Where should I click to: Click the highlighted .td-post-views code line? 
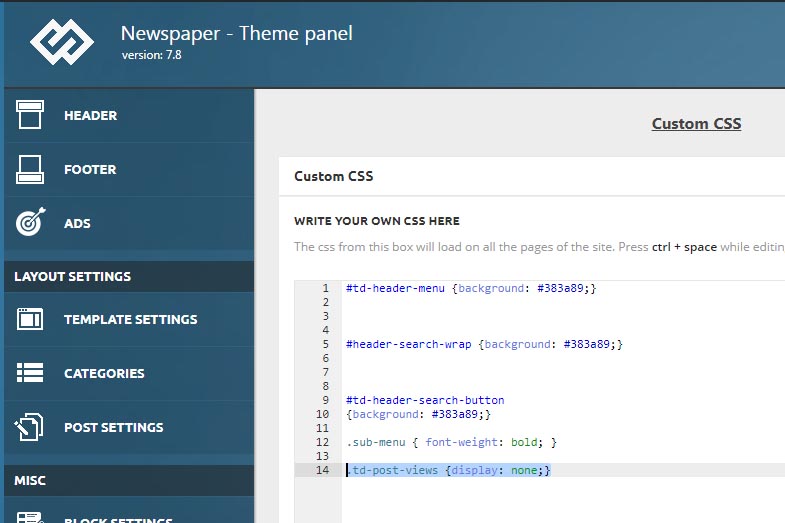449,470
